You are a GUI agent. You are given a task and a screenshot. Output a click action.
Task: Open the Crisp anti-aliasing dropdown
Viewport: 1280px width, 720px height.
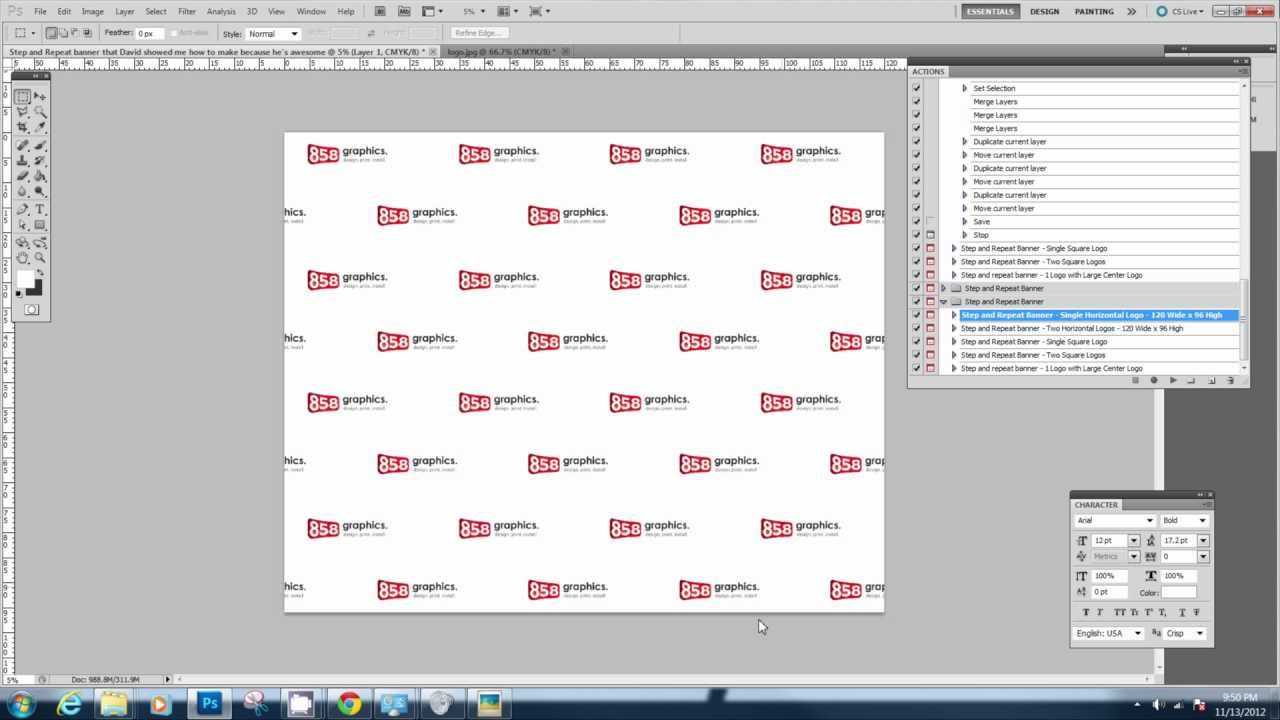coord(1200,633)
